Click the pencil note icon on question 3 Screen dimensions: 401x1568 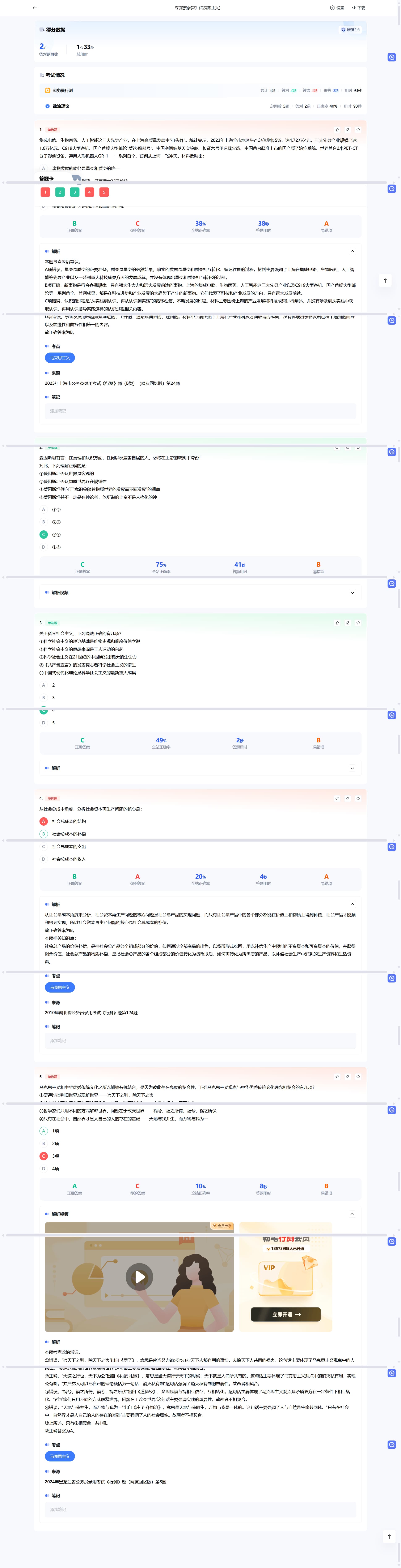tap(347, 623)
